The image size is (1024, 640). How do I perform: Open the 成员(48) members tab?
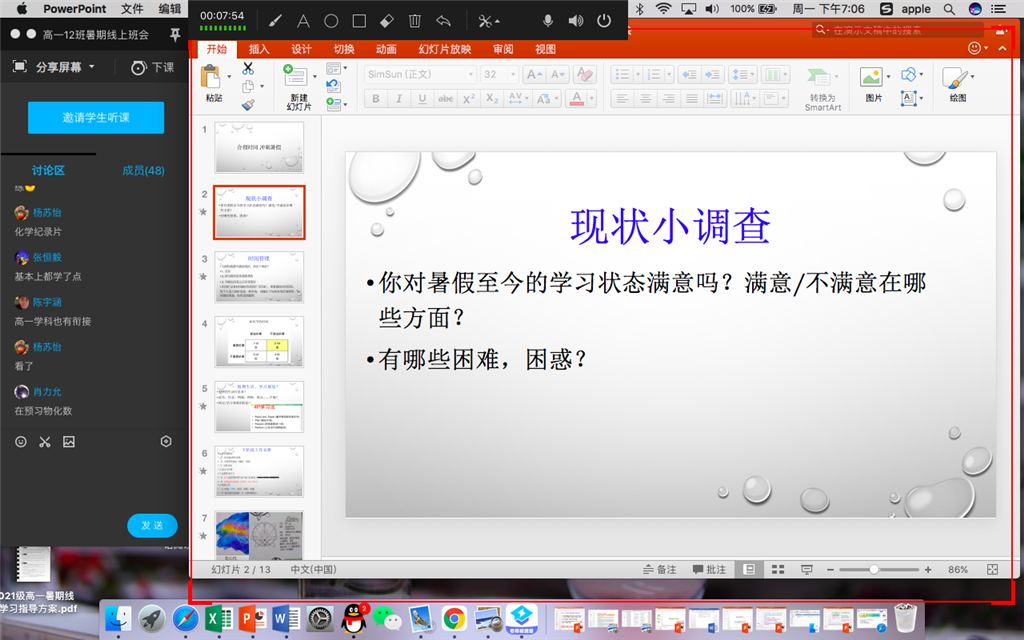tap(143, 171)
